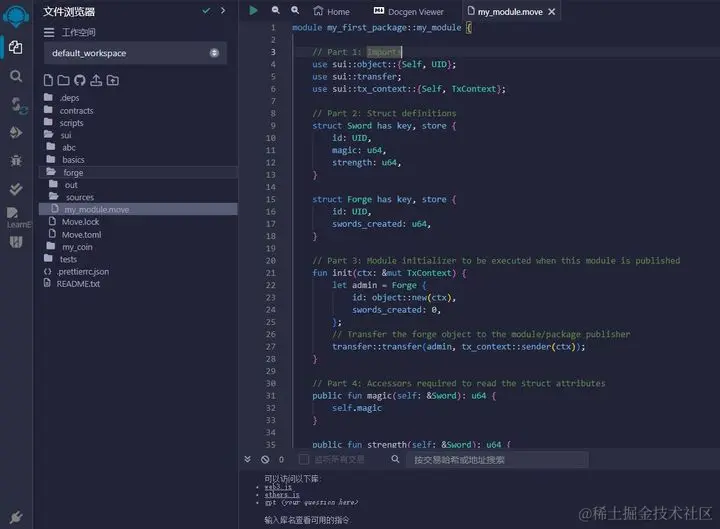Image resolution: width=720 pixels, height=529 pixels.
Task: Create a new folder icon
Action: [x=63, y=80]
